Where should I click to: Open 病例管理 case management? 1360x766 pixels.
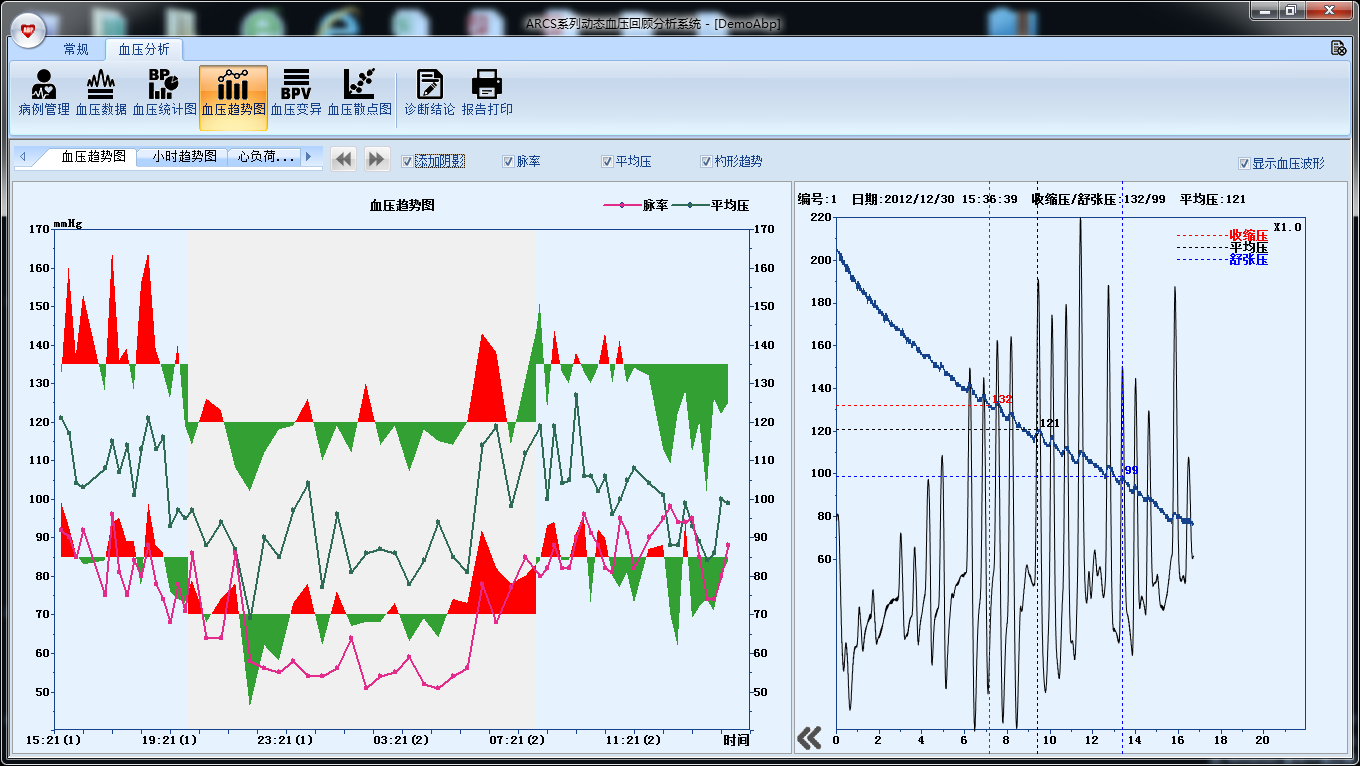coord(44,94)
